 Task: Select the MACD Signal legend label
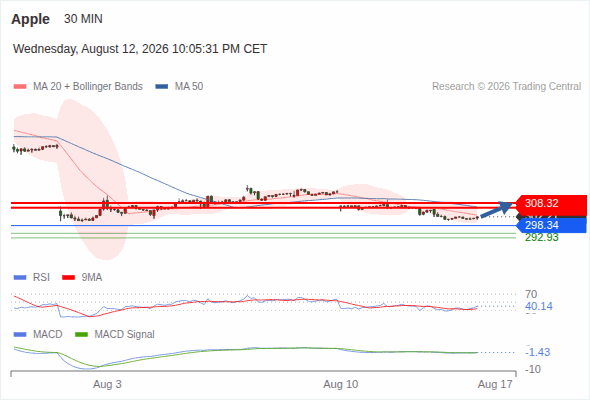[x=124, y=334]
